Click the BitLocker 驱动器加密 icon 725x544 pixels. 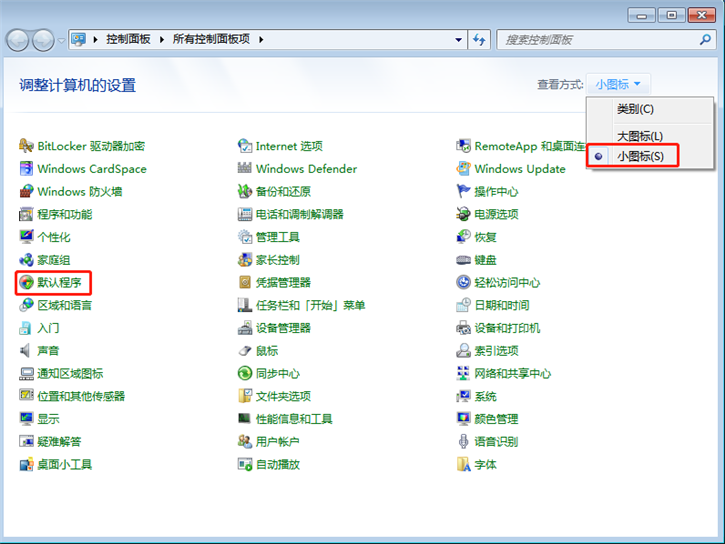pyautogui.click(x=27, y=146)
